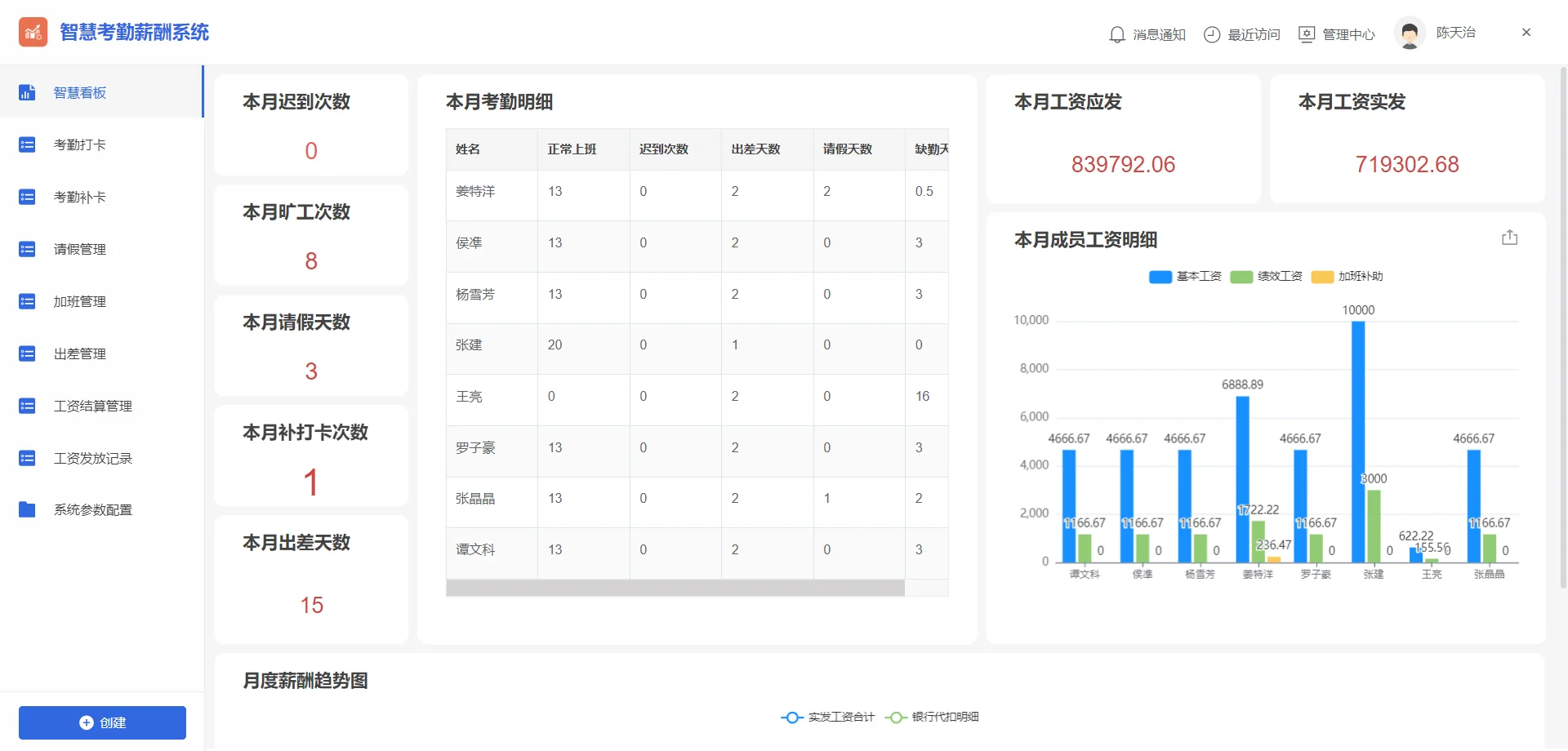Click the 考勤打卡 sidebar icon
The image size is (1568, 751).
27,144
